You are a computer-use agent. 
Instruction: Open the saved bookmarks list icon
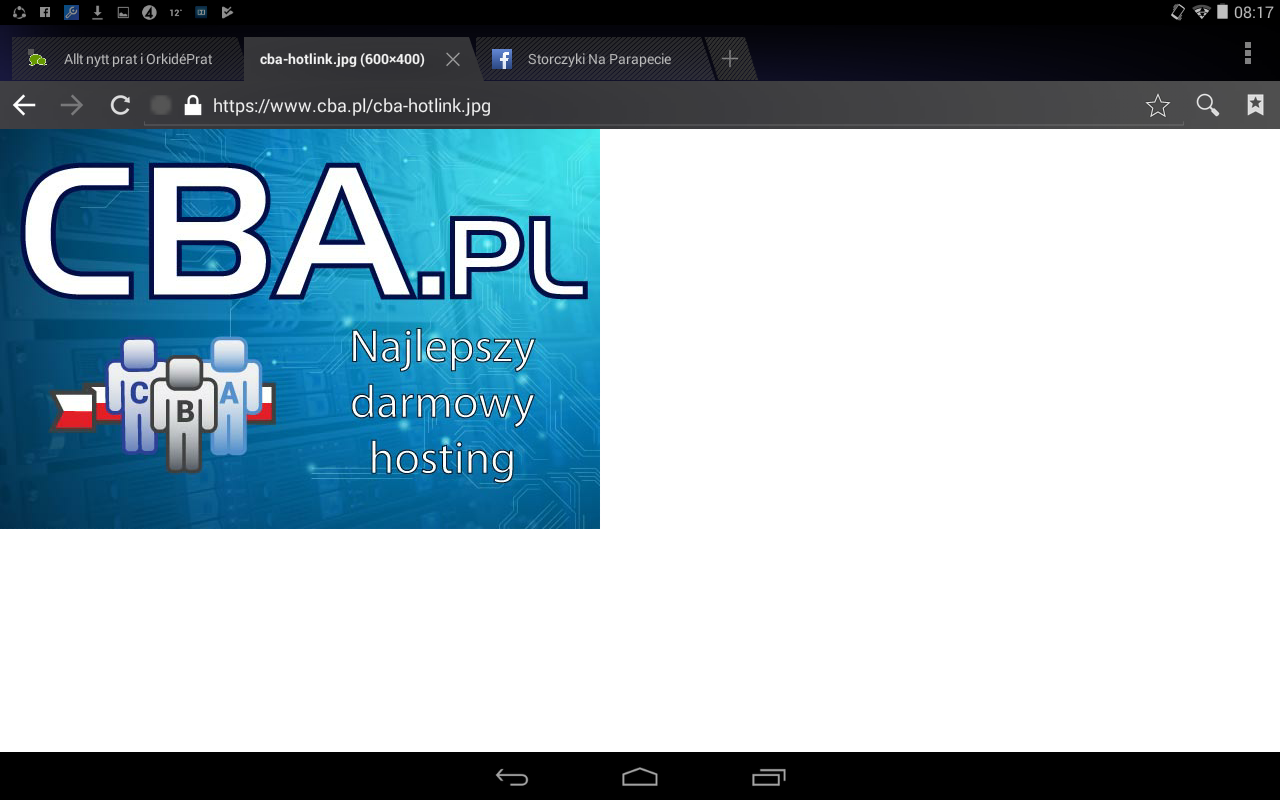1255,106
